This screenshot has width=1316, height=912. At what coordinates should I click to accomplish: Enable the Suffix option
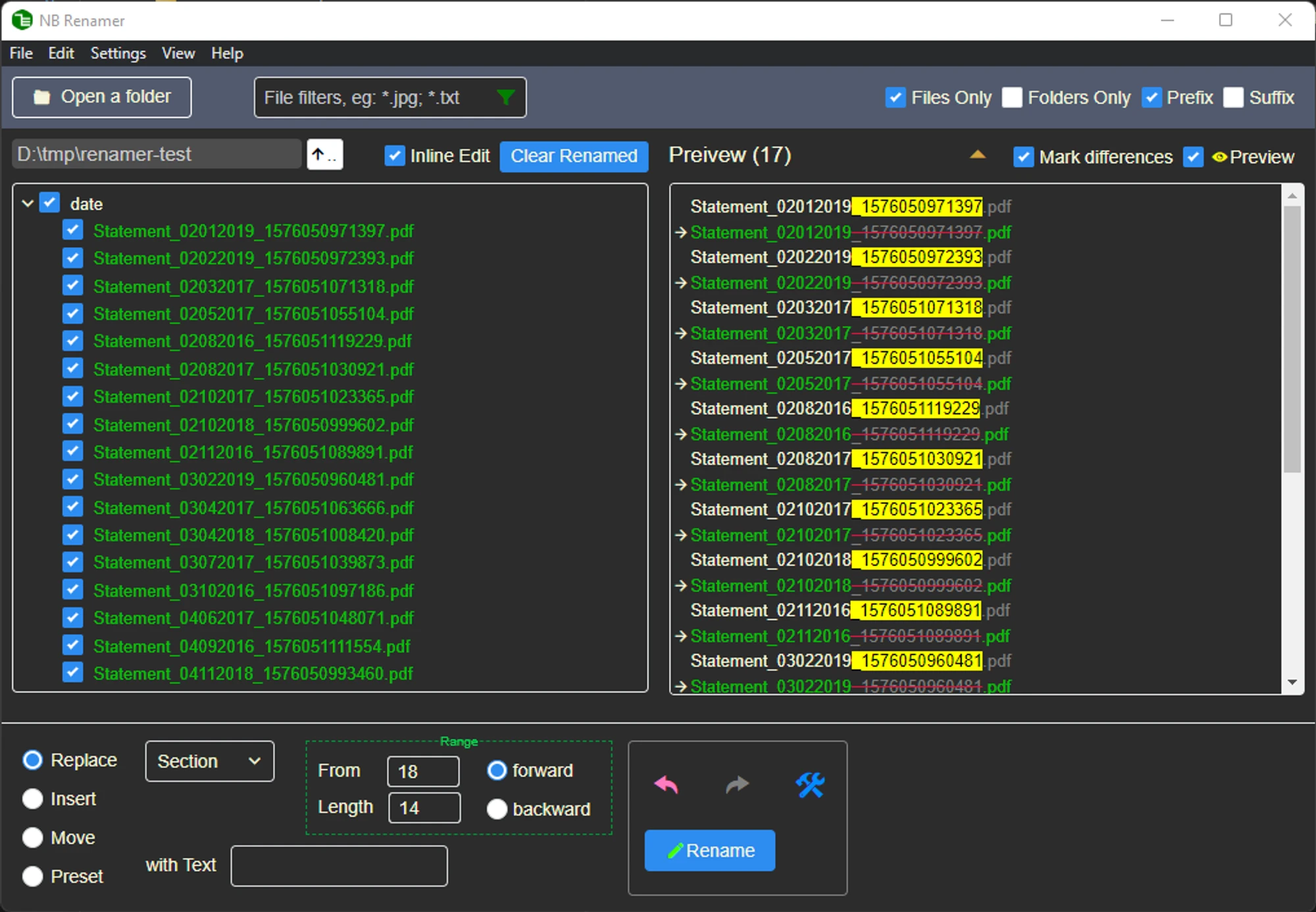(1234, 97)
